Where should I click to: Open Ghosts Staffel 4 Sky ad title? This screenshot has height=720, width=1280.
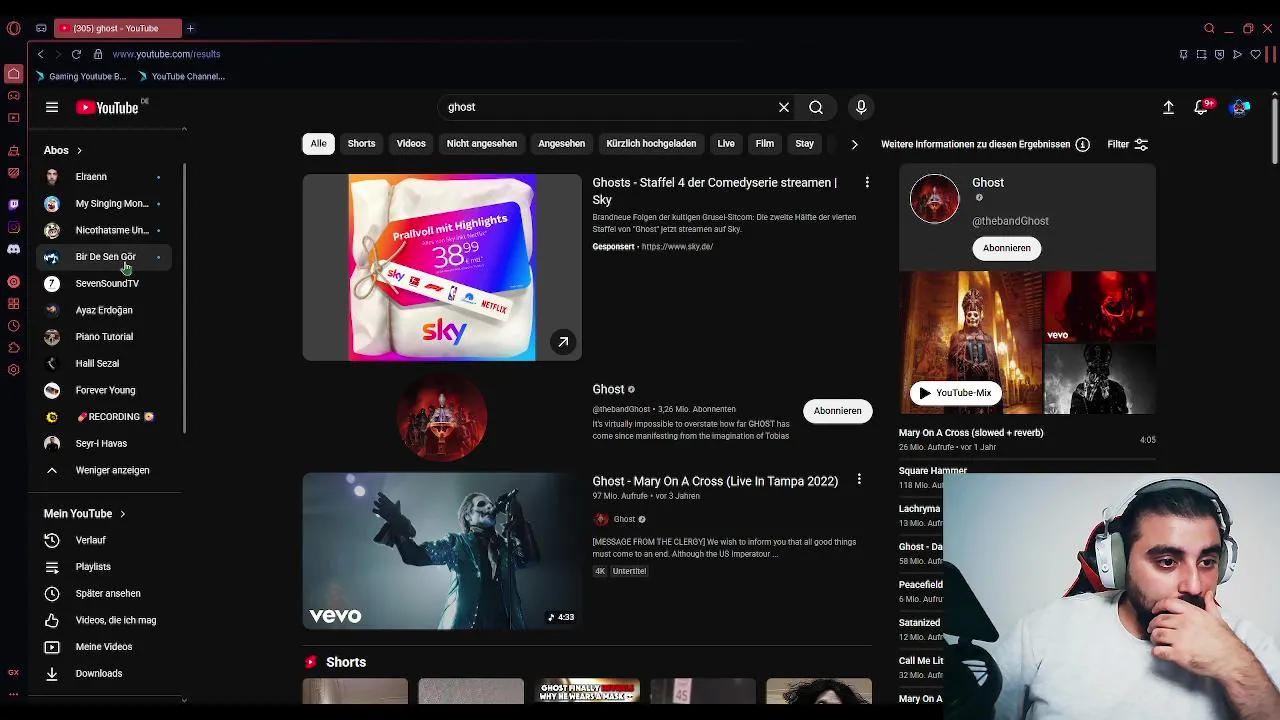coord(714,191)
